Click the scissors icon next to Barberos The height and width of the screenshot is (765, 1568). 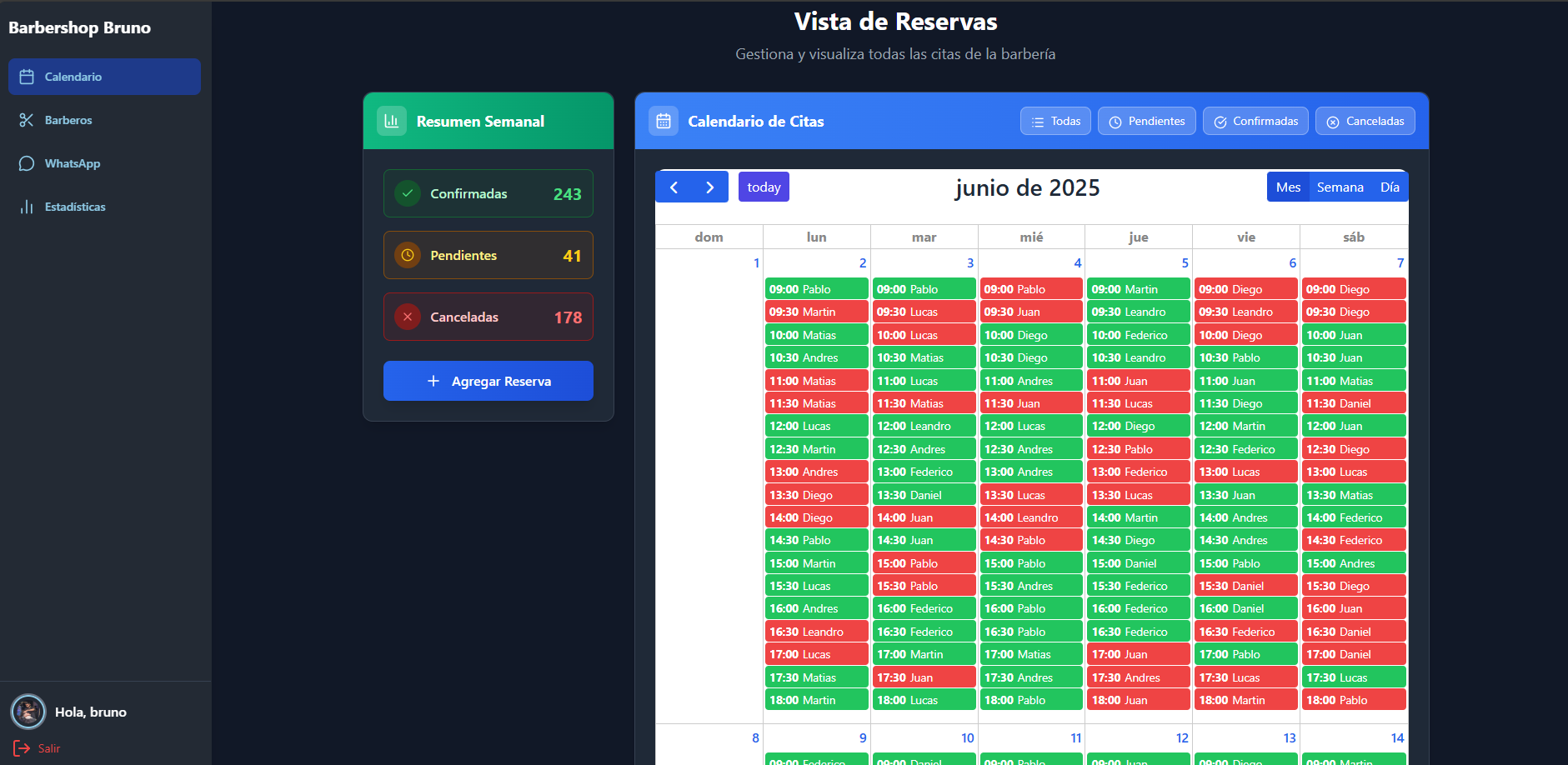(27, 120)
